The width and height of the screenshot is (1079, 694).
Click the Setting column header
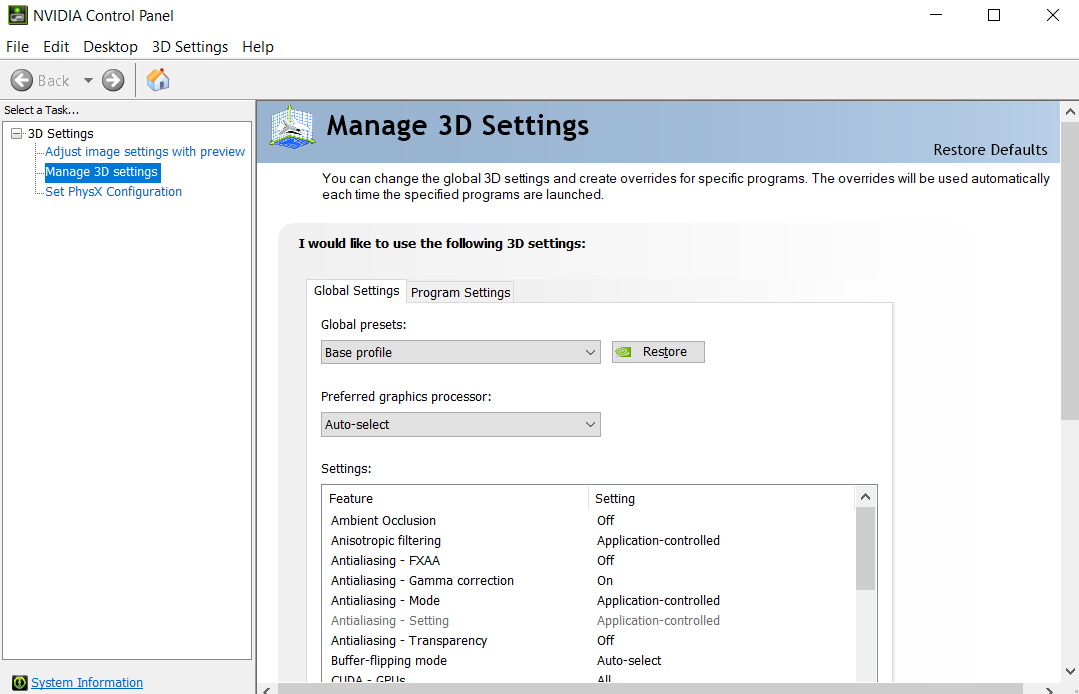pos(721,499)
